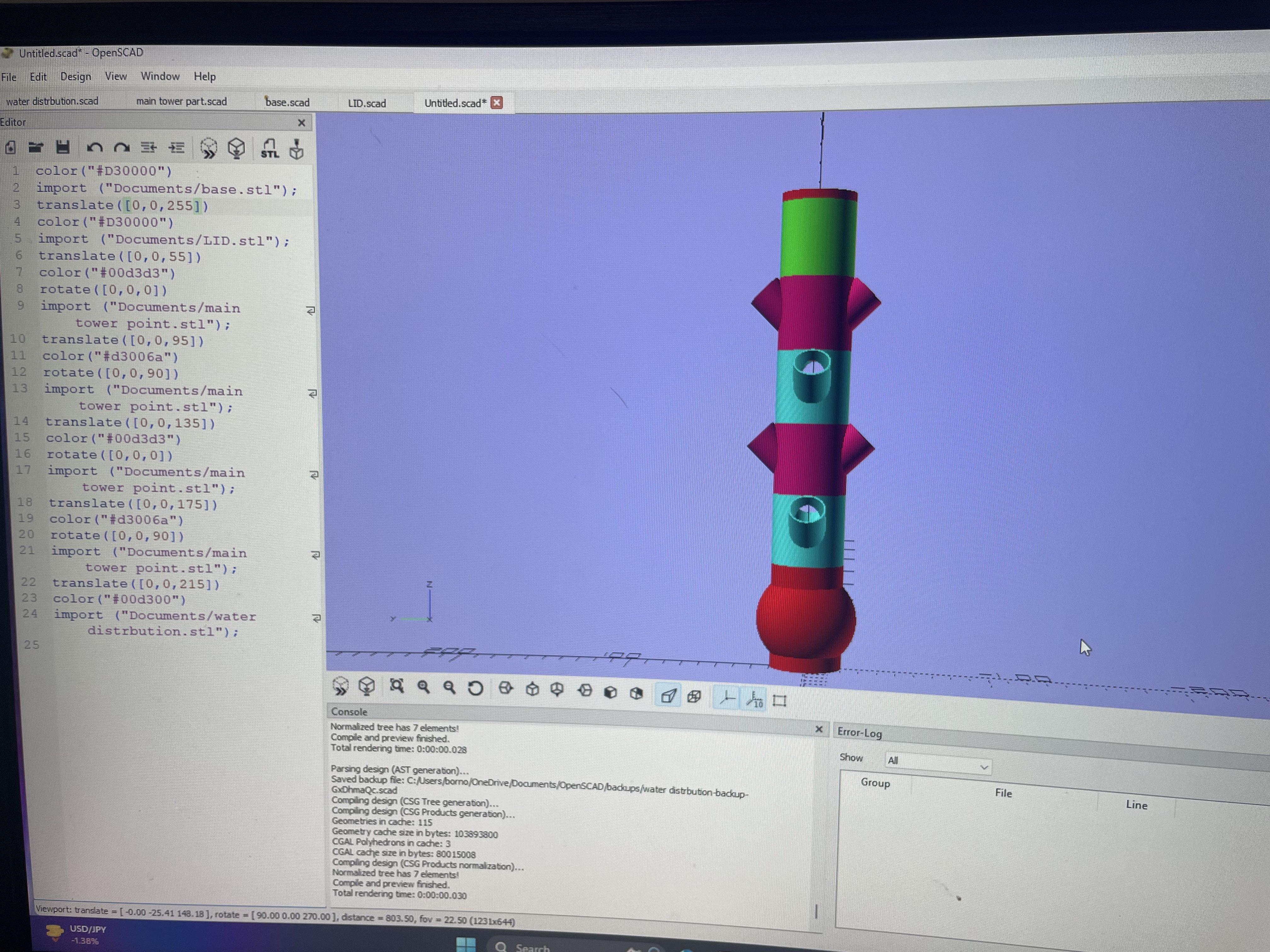Click the Render icon in editor toolbar
Image resolution: width=1270 pixels, height=952 pixels.
pos(236,148)
